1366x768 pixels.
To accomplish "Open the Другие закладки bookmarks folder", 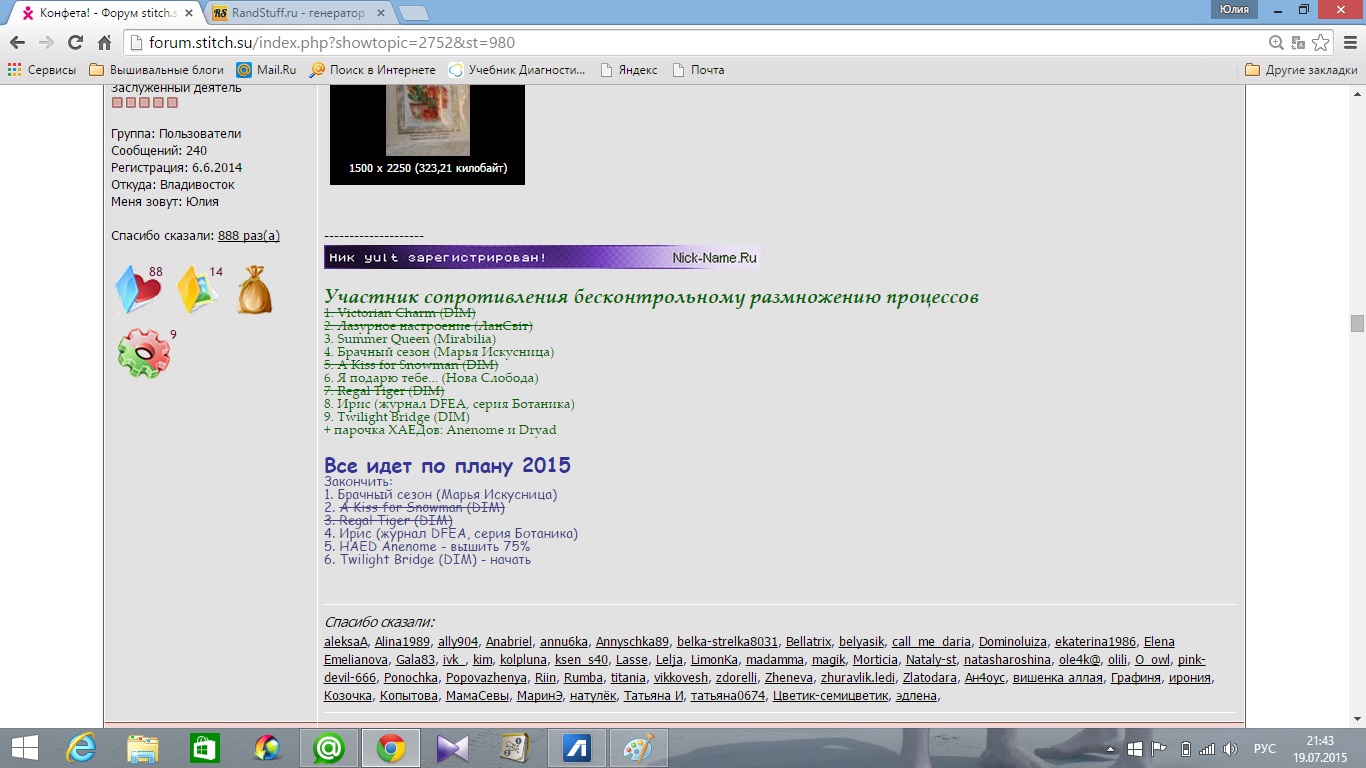I will [x=1301, y=70].
